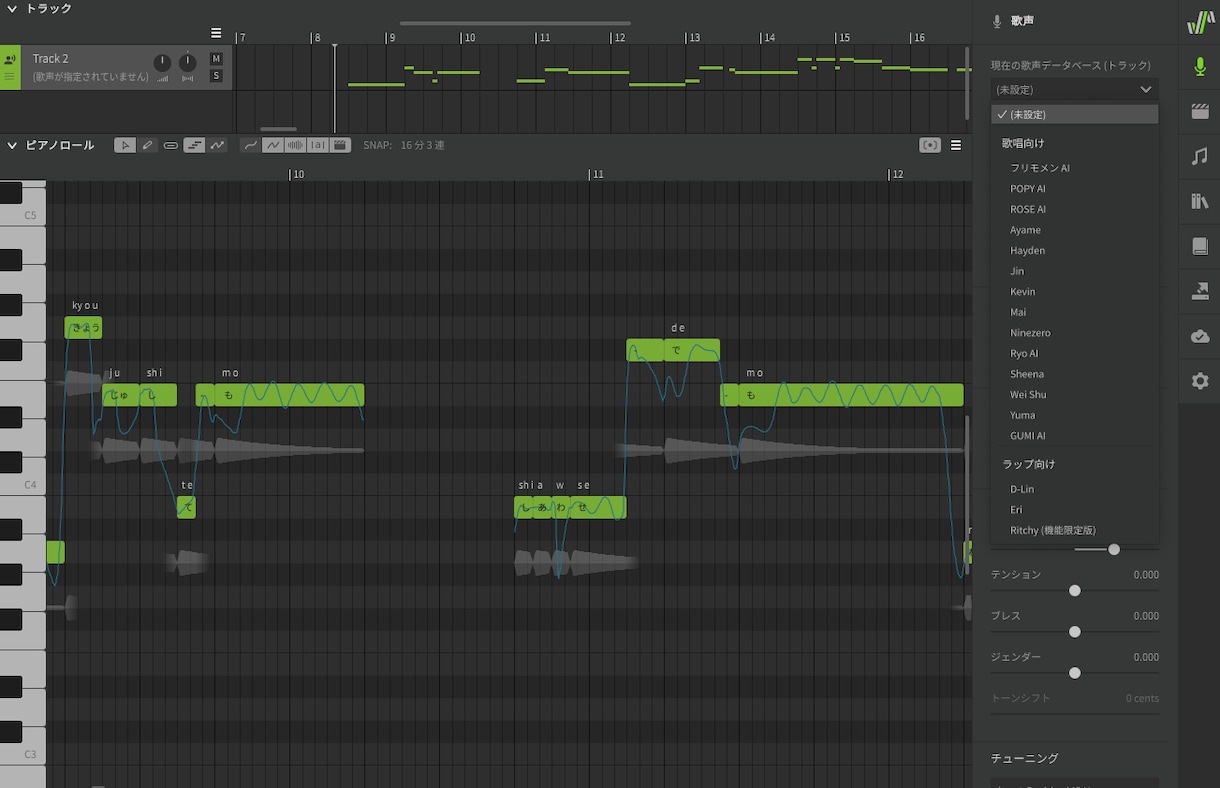Choose Jin voice from list
This screenshot has height=788, width=1220.
coord(1017,271)
